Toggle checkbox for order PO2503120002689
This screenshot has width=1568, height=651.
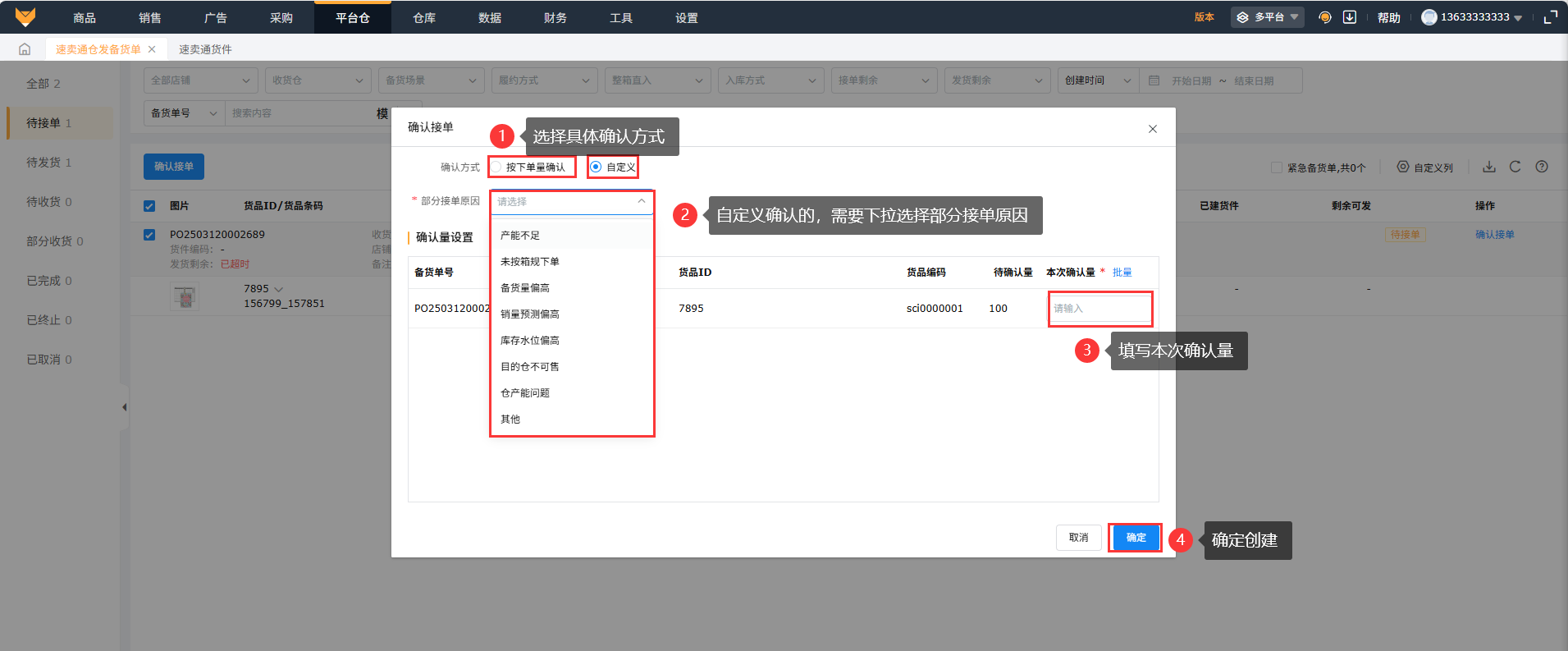pyautogui.click(x=149, y=235)
